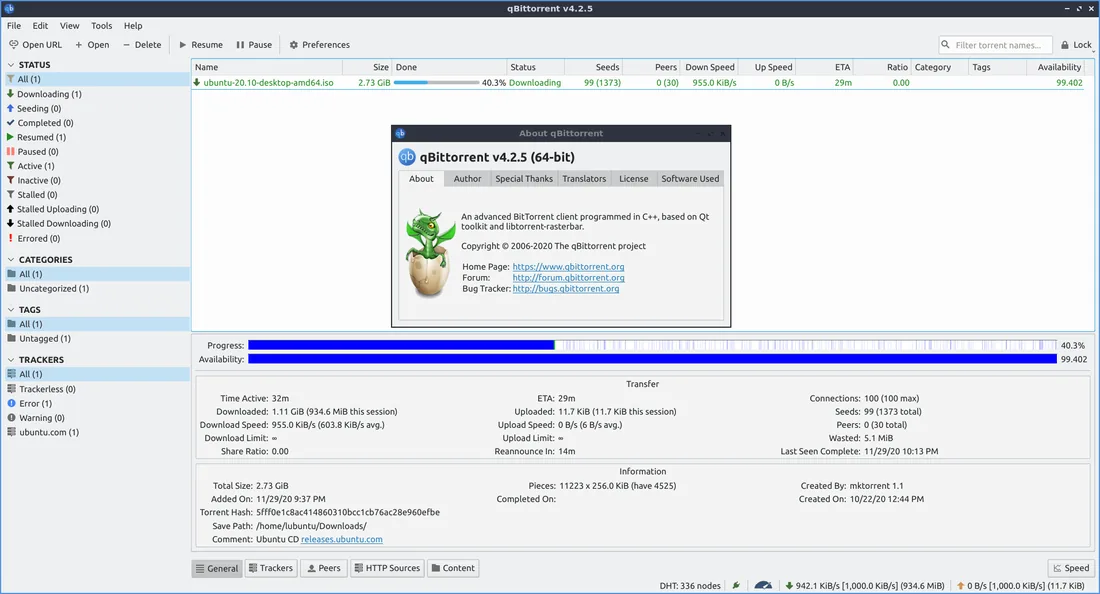The image size is (1100, 594).
Task: Sort torrents by Size column header
Action: 367,67
